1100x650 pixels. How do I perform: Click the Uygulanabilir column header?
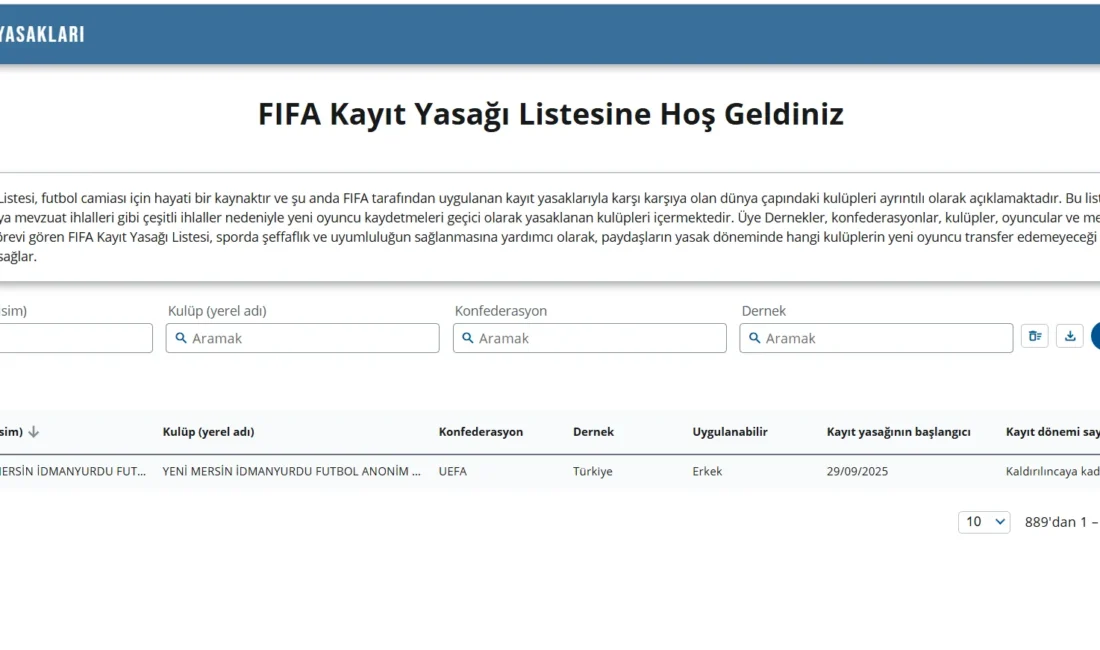730,432
